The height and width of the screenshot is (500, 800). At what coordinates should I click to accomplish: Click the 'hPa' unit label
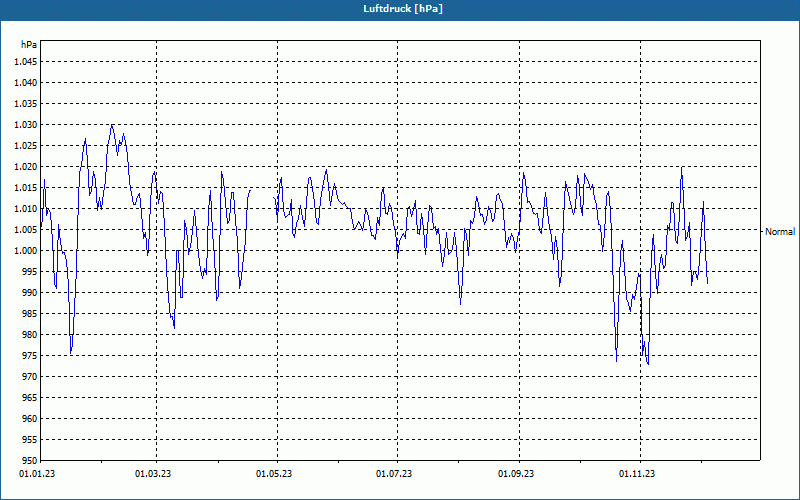[x=29, y=45]
